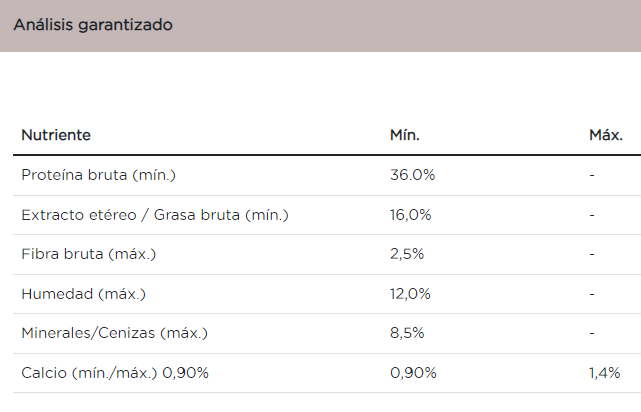Viewport: 641px width, 412px height.
Task: Click the 0,90% value in Mín. column
Action: click(x=413, y=373)
